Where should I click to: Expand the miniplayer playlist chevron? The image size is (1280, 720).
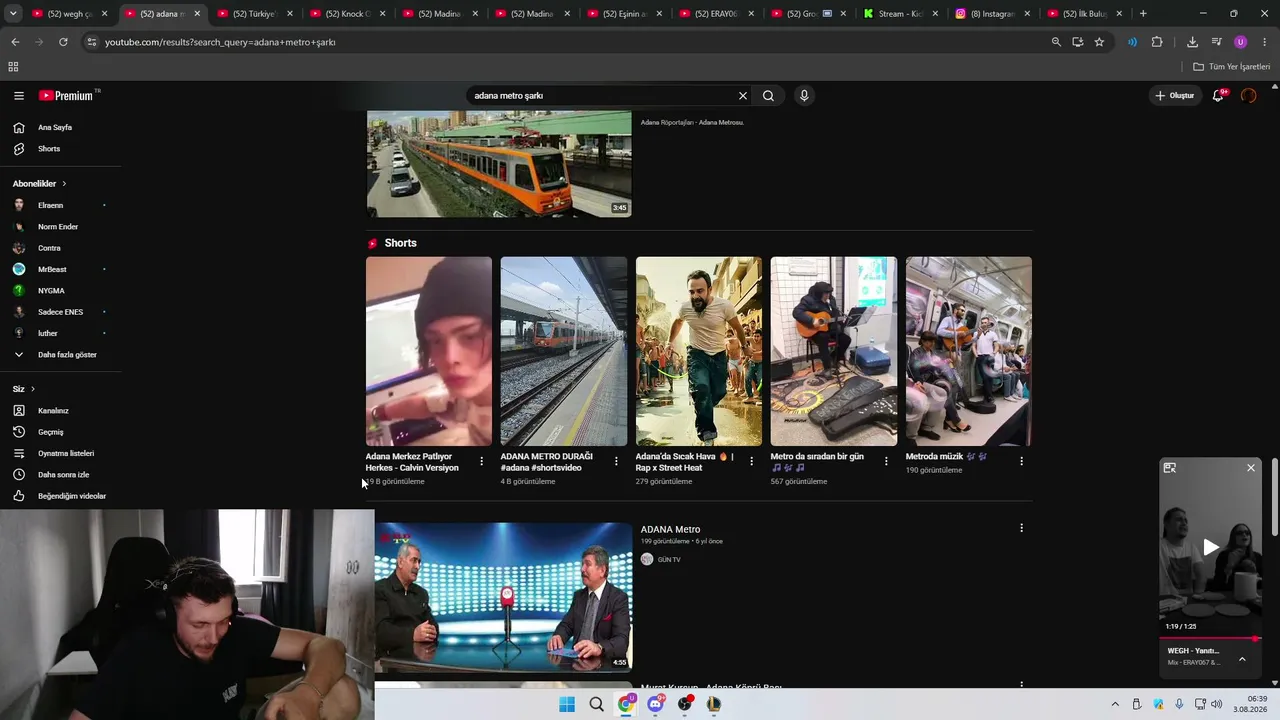(x=1242, y=659)
